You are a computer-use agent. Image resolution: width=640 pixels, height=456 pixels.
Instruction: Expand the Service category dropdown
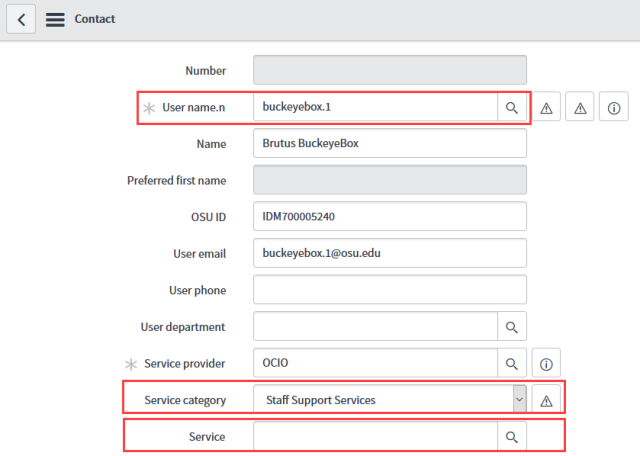[519, 399]
